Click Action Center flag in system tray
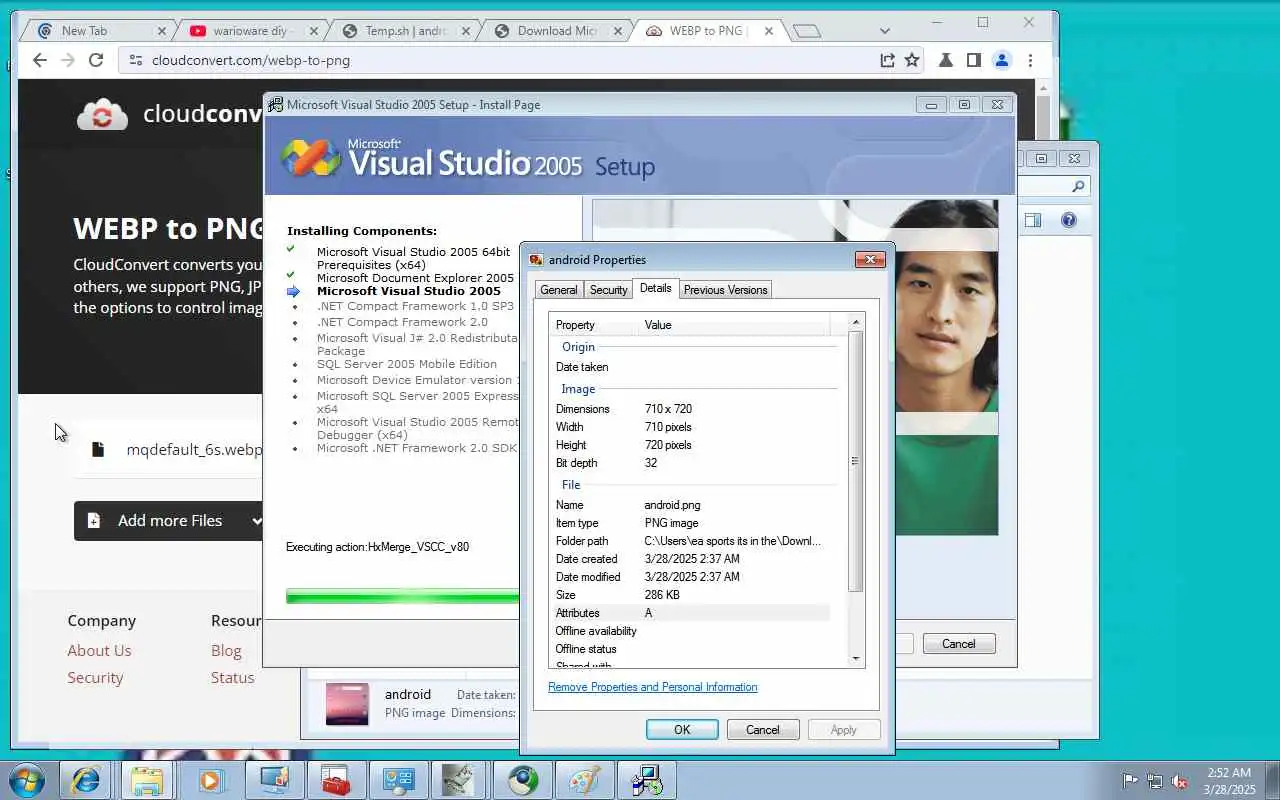1280x800 pixels. tap(1130, 781)
